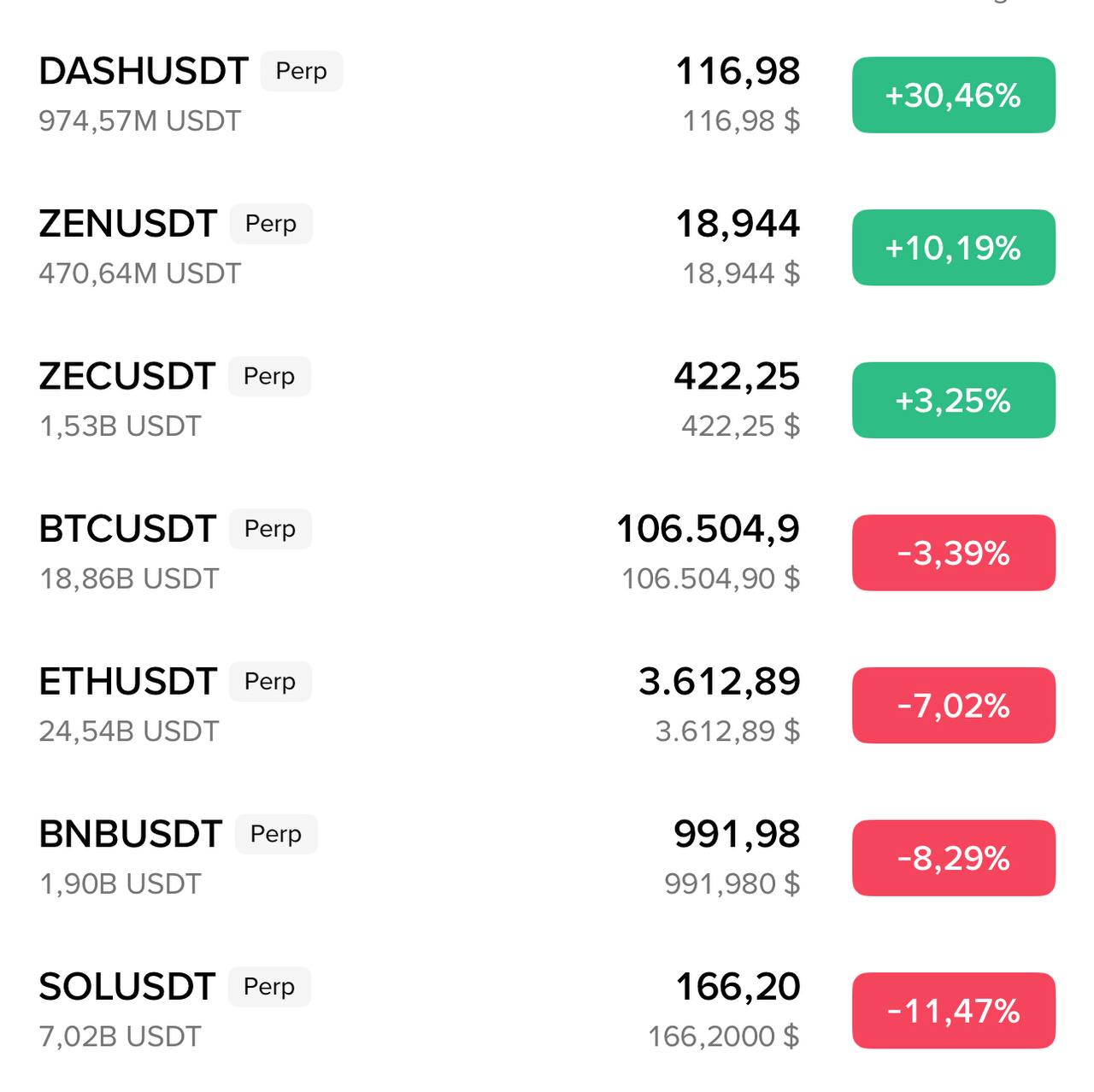Select the BNBUSDT symbol name
Screen dimensions: 1094x1092
click(131, 834)
